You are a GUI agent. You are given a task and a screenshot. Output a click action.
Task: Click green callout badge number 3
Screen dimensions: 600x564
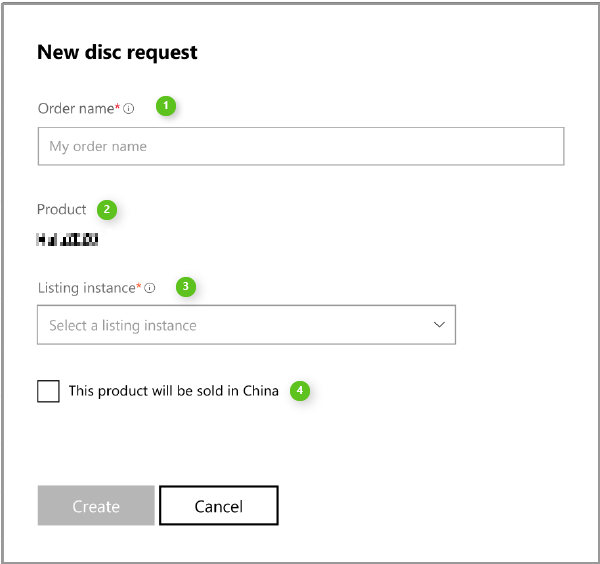tap(185, 287)
